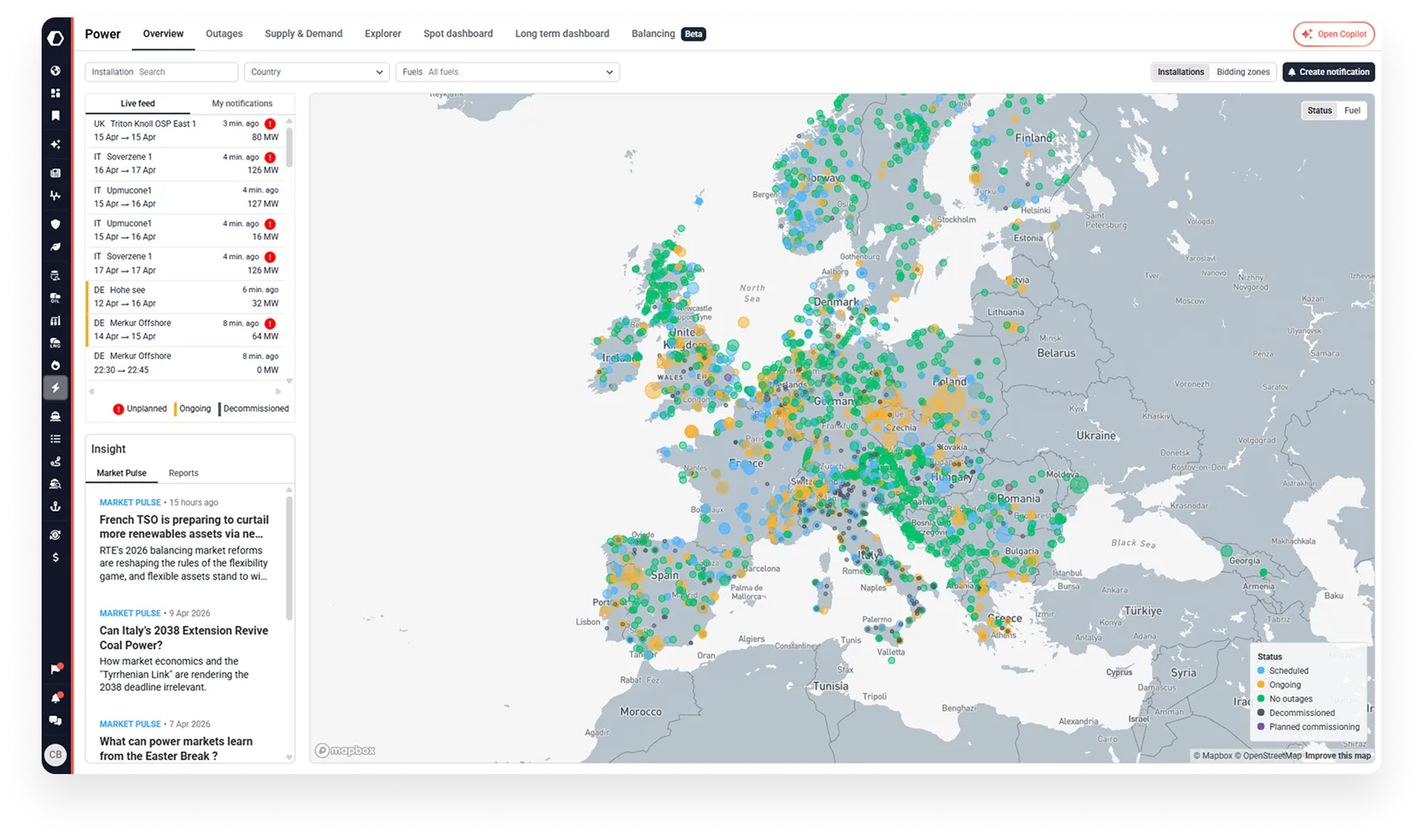The width and height of the screenshot is (1423, 840).
Task: Click the Insight panel vertical scrollbar
Action: pos(290,558)
